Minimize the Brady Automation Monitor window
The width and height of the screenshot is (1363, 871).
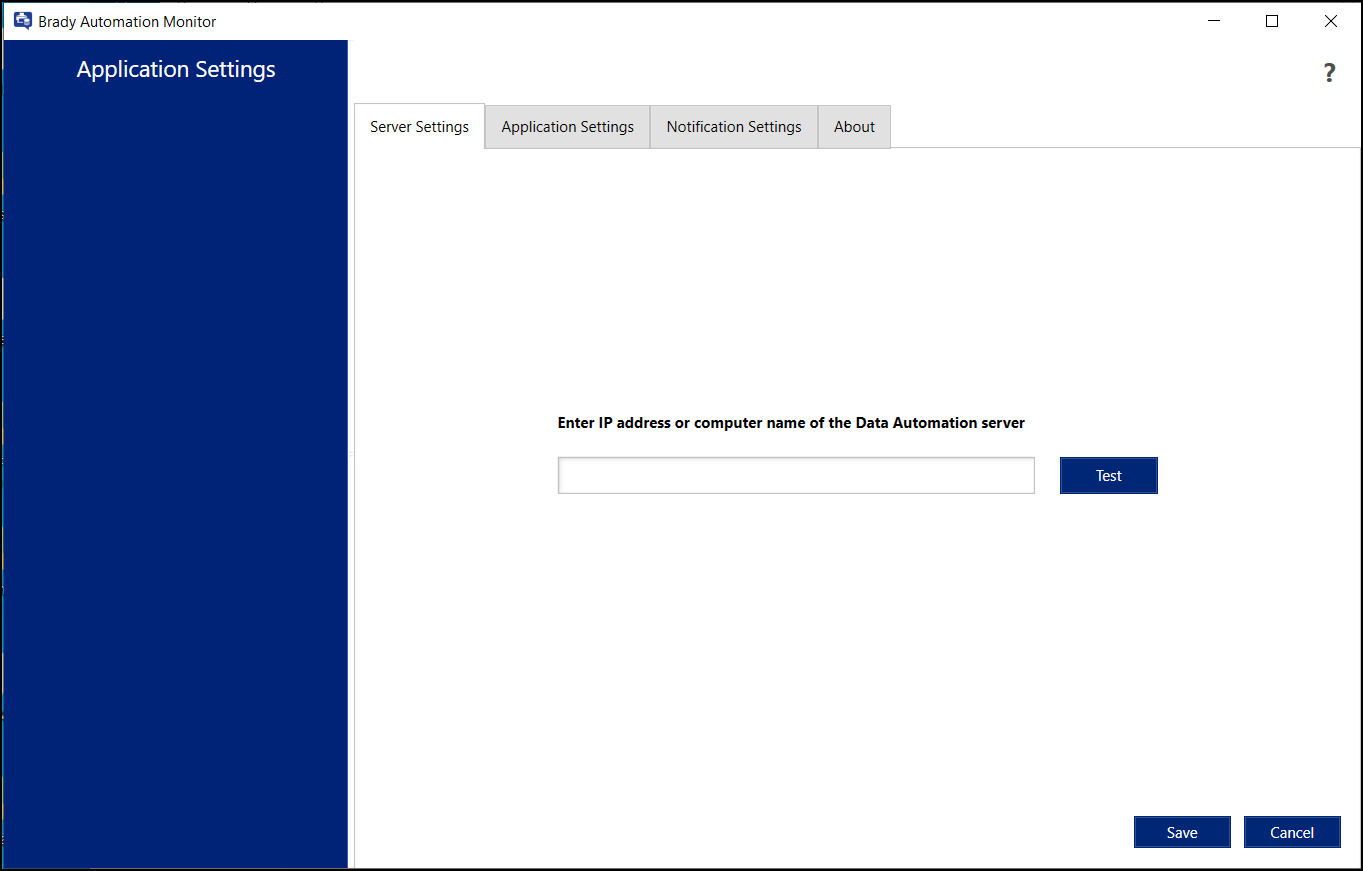point(1213,21)
